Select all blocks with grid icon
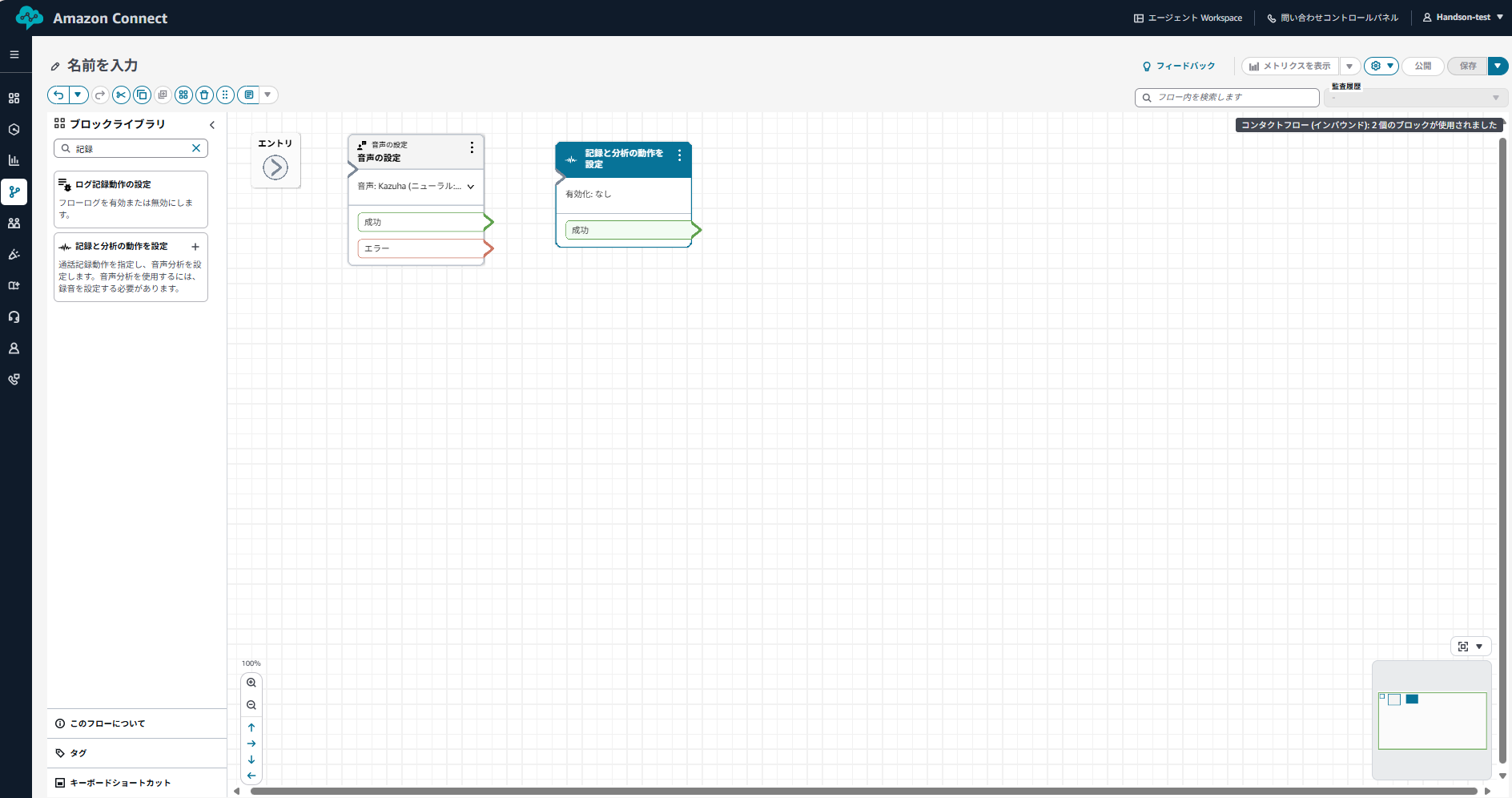The height and width of the screenshot is (798, 1512). coord(183,95)
